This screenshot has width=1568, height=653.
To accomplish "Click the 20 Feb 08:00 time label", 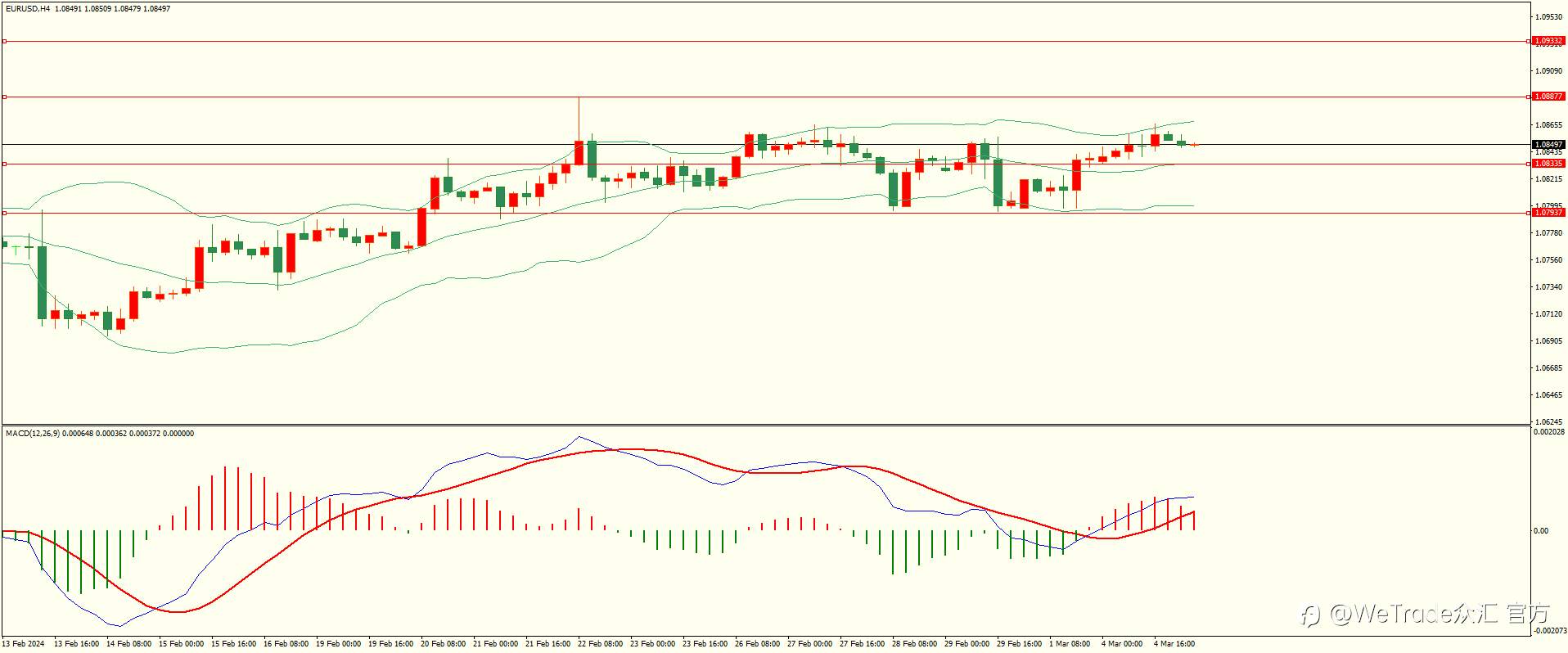I will click(x=444, y=644).
